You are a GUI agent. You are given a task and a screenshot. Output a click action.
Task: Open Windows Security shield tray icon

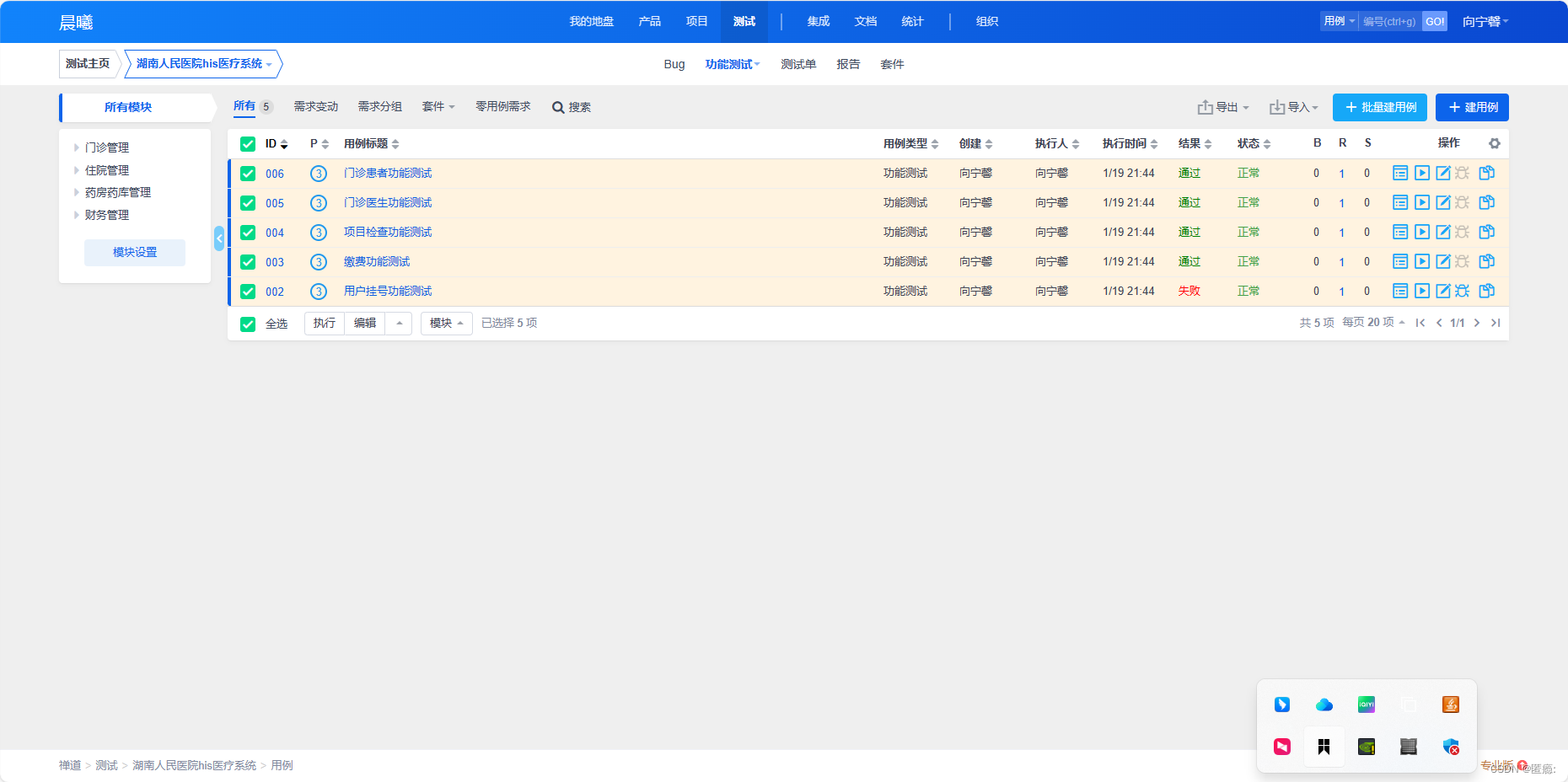pos(1451,747)
